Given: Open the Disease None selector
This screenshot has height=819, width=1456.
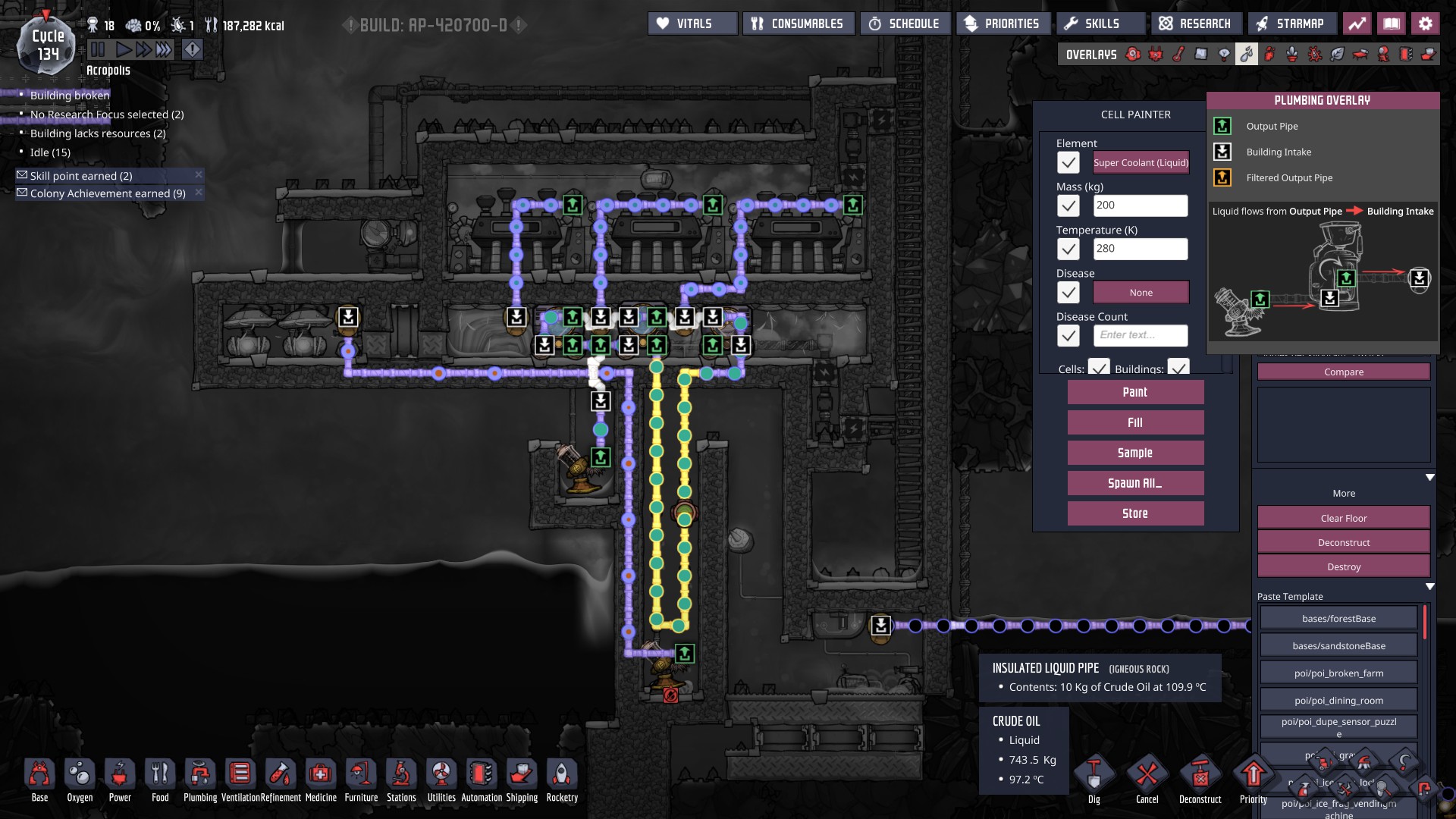Looking at the screenshot, I should click(x=1141, y=292).
